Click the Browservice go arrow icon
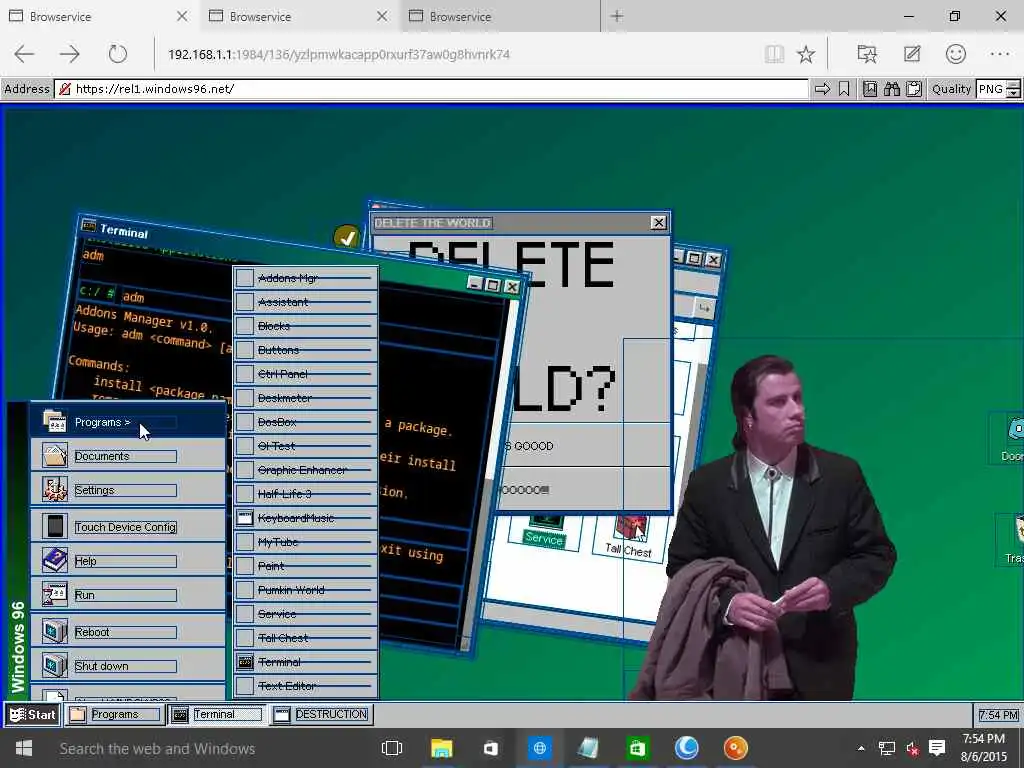This screenshot has width=1024, height=768. tap(822, 89)
